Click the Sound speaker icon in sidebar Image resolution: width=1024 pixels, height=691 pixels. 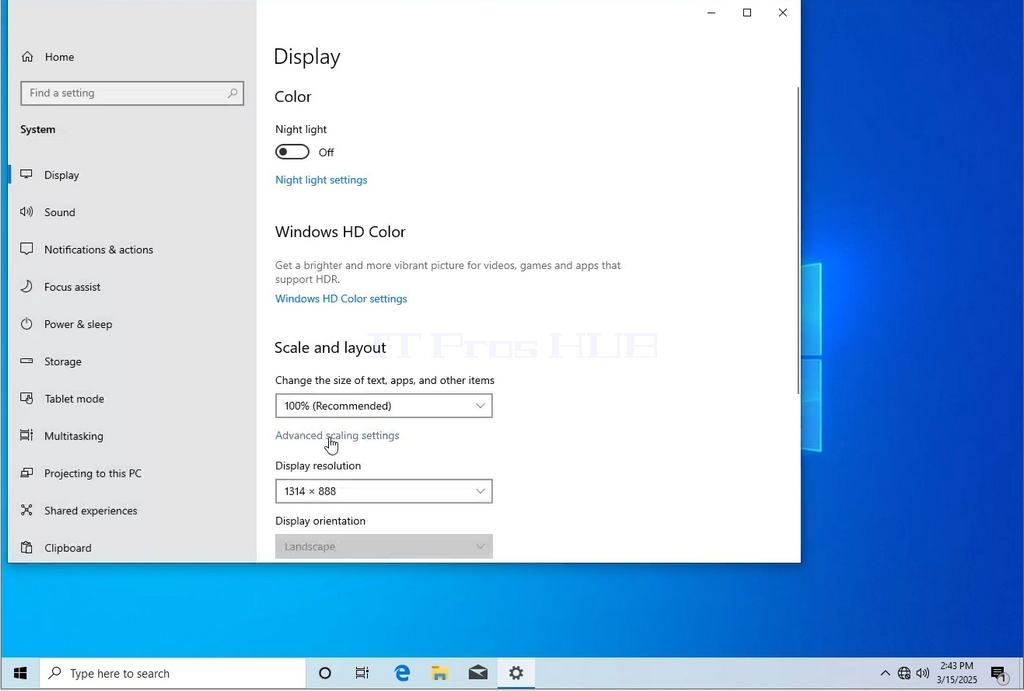pyautogui.click(x=26, y=212)
